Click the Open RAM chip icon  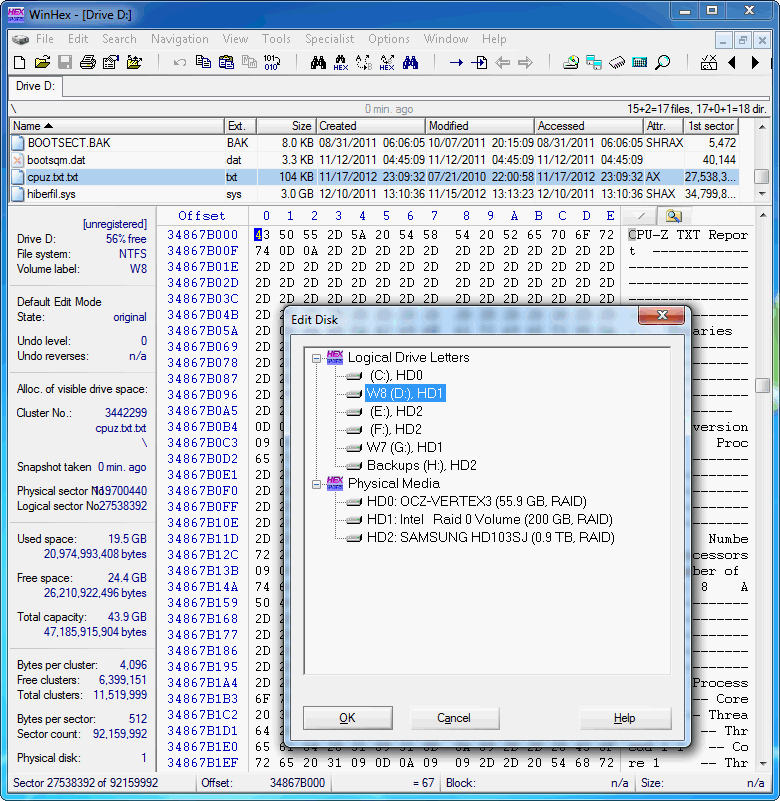click(x=617, y=62)
